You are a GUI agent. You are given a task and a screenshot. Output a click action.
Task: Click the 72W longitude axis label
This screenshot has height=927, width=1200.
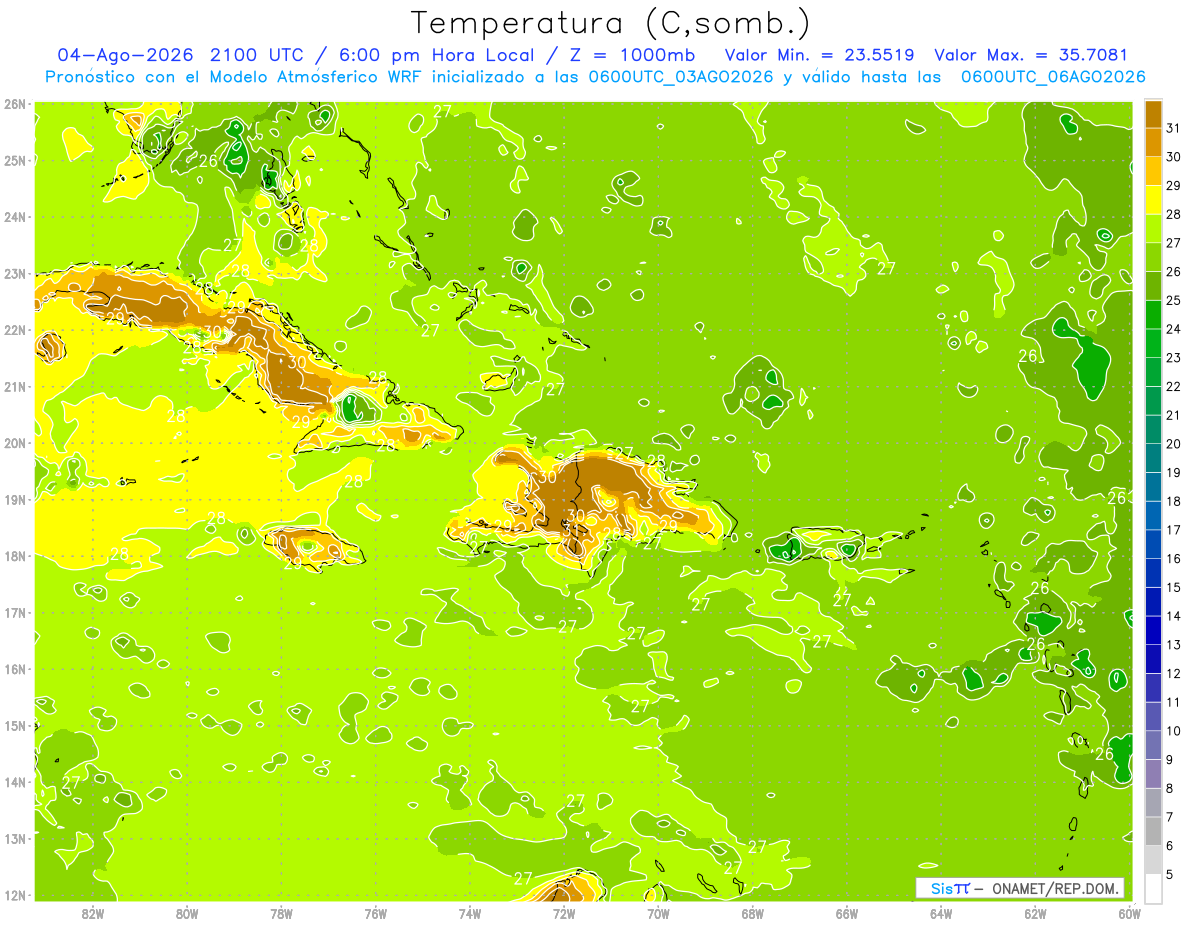coord(564,912)
